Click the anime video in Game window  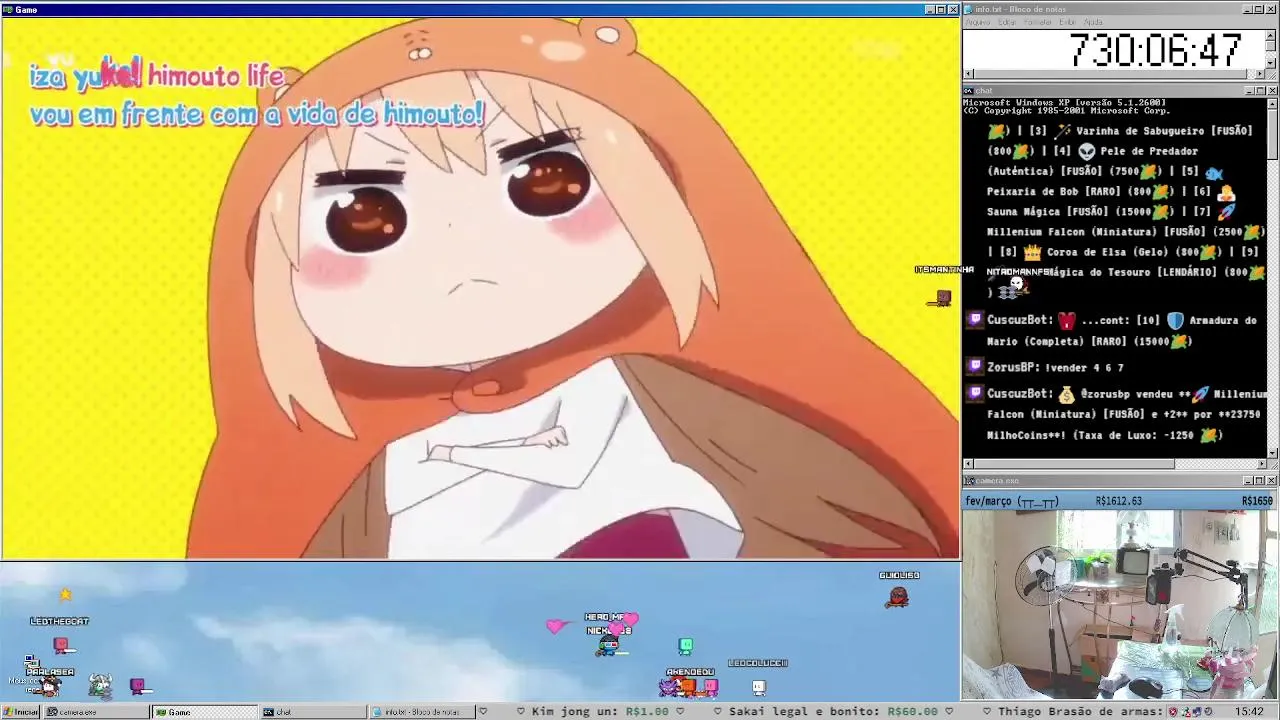(x=480, y=288)
